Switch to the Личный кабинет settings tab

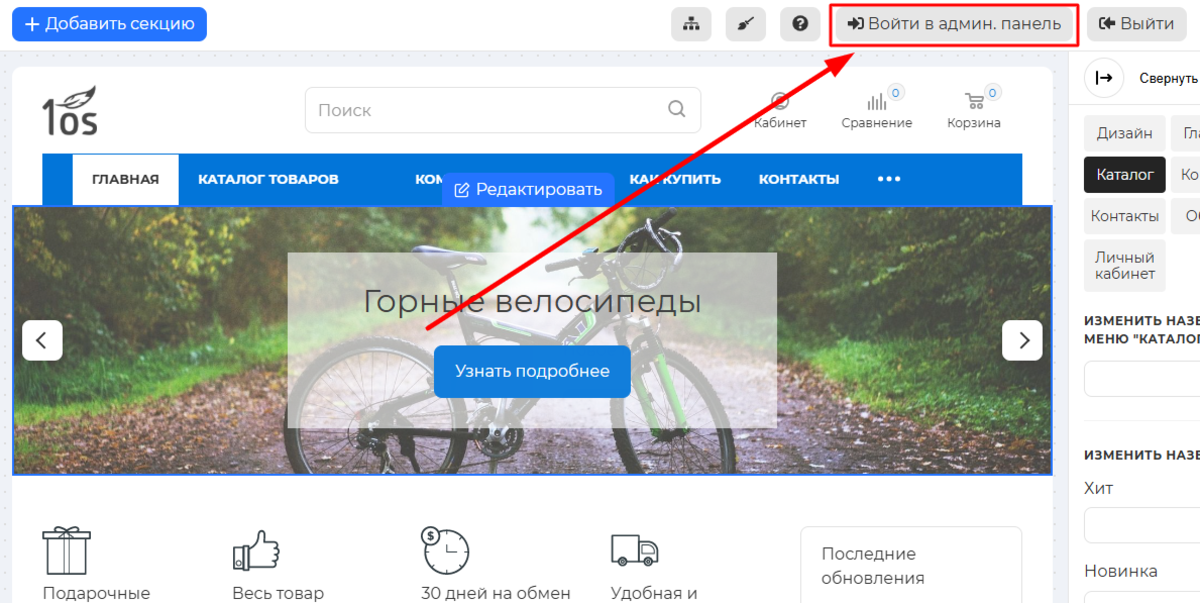coord(1124,265)
